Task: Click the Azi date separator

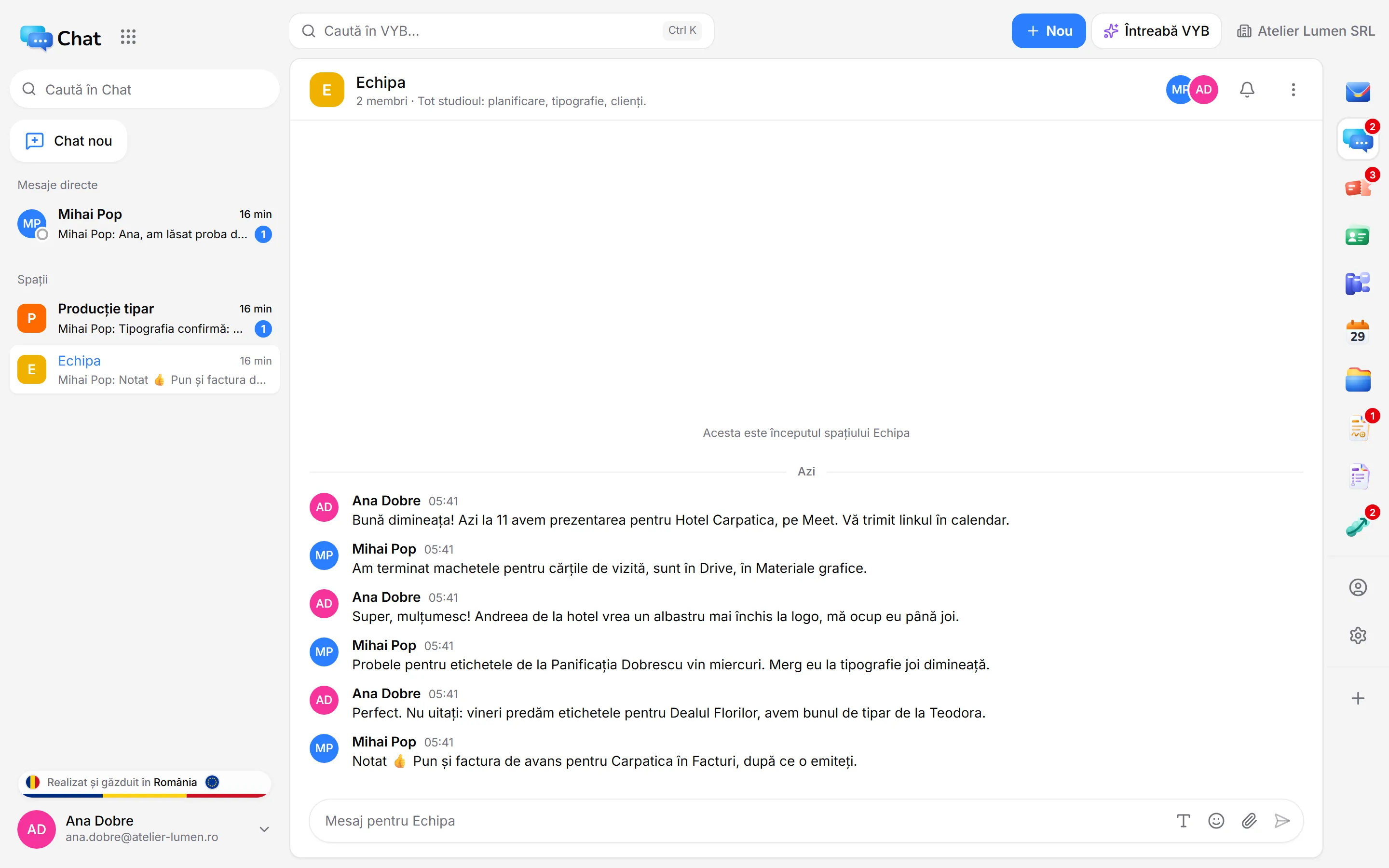Action: 806,471
